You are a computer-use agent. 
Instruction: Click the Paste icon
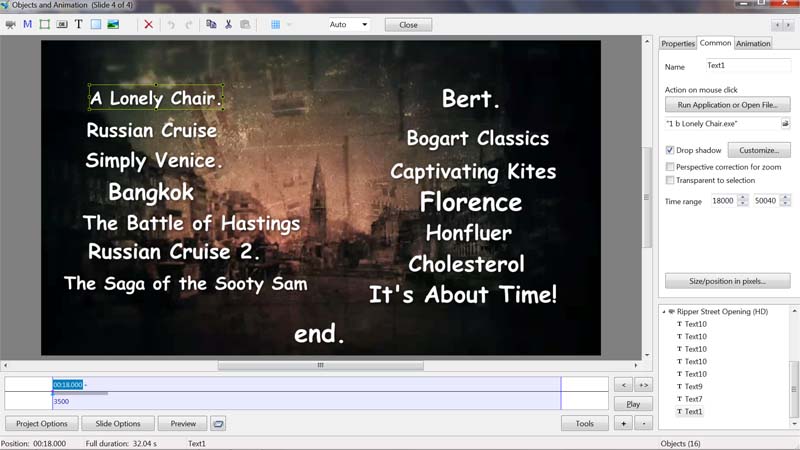(x=245, y=24)
